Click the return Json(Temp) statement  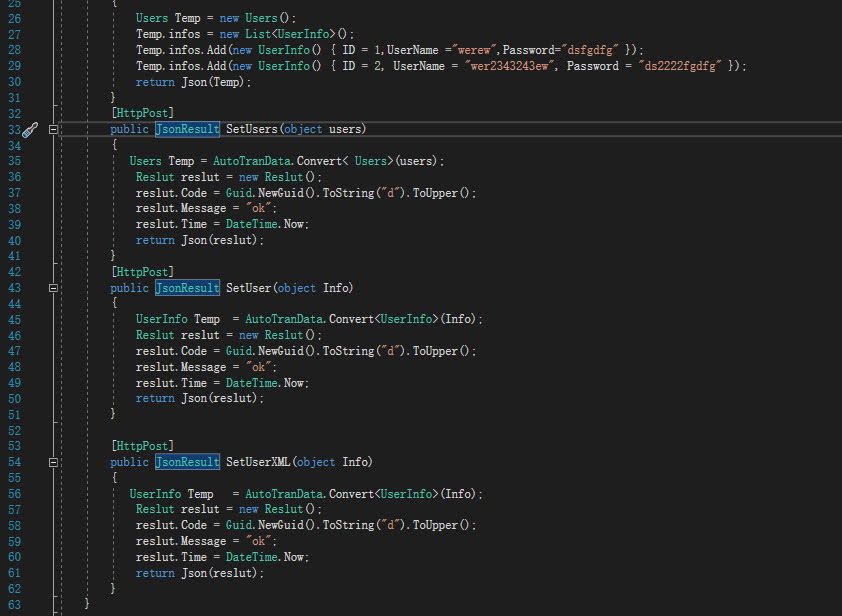coord(193,82)
